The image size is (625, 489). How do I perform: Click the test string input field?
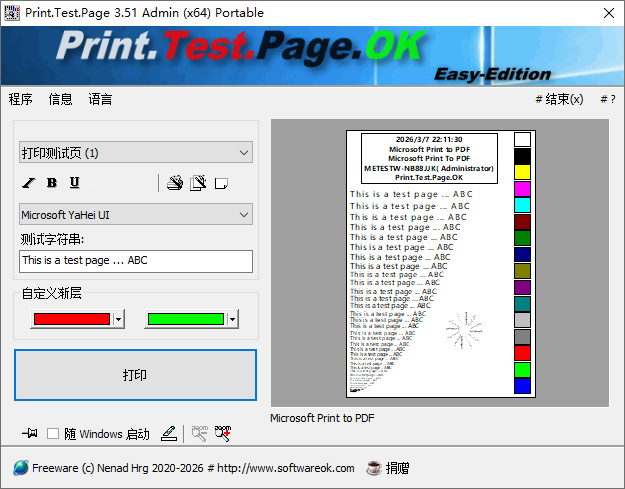coord(136,261)
